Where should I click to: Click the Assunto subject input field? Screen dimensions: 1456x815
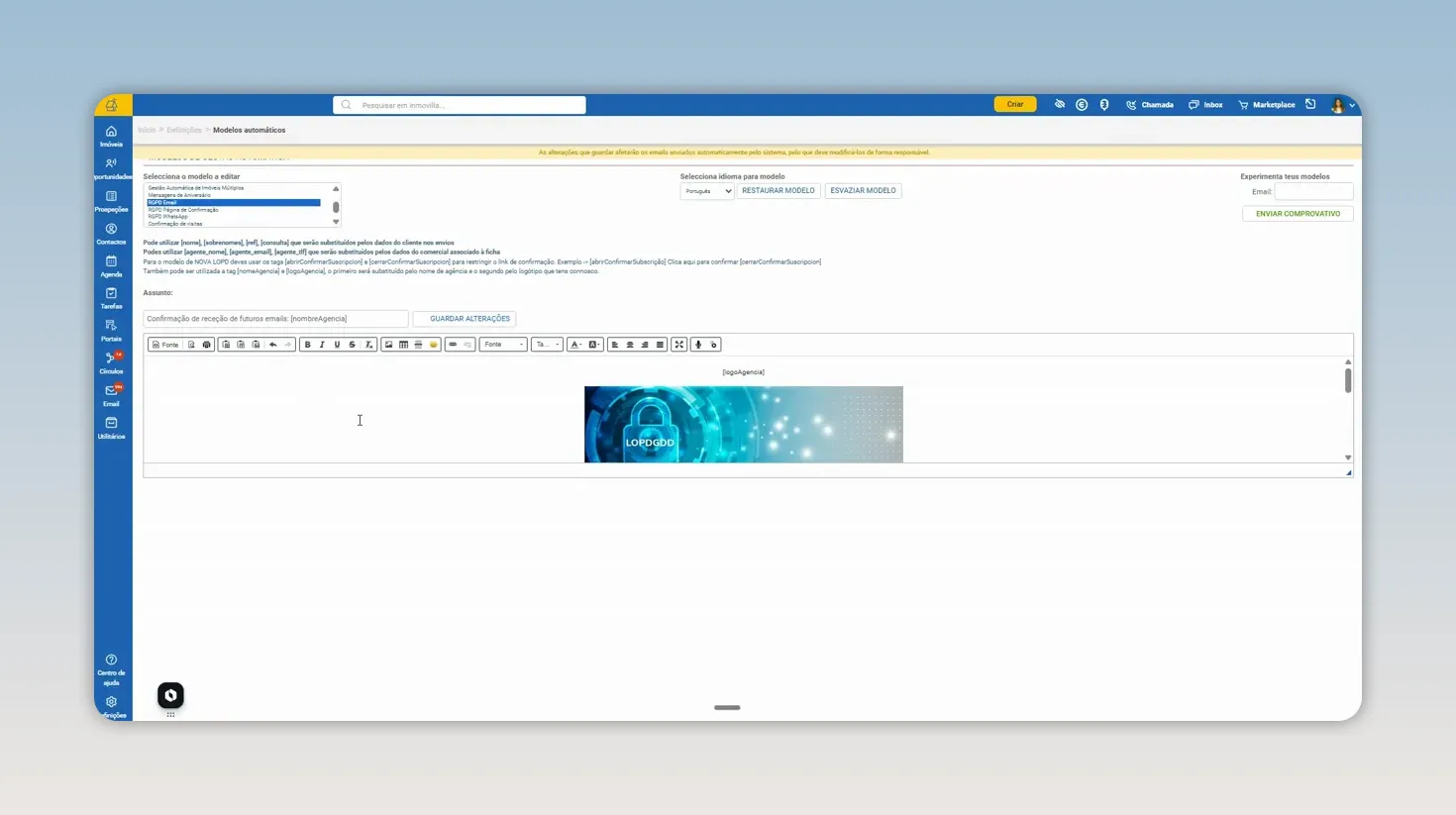point(275,319)
